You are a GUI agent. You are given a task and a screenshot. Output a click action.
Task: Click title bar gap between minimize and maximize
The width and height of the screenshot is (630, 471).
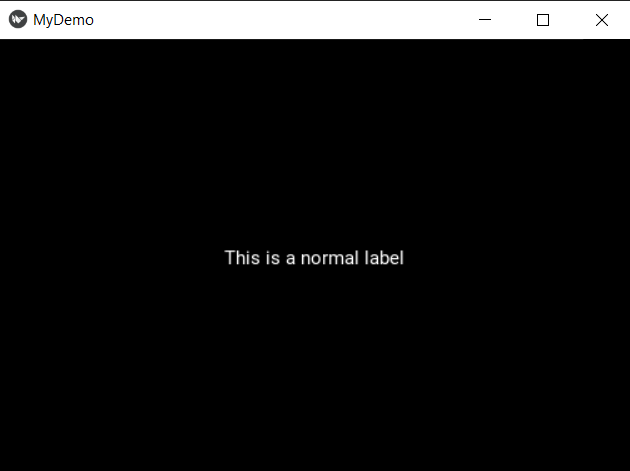click(514, 20)
